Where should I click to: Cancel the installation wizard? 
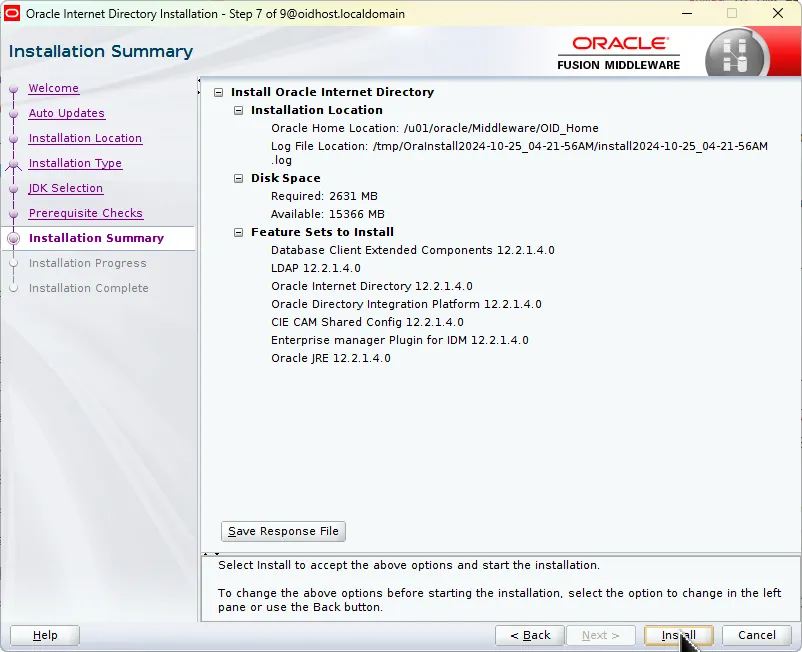[x=756, y=635]
